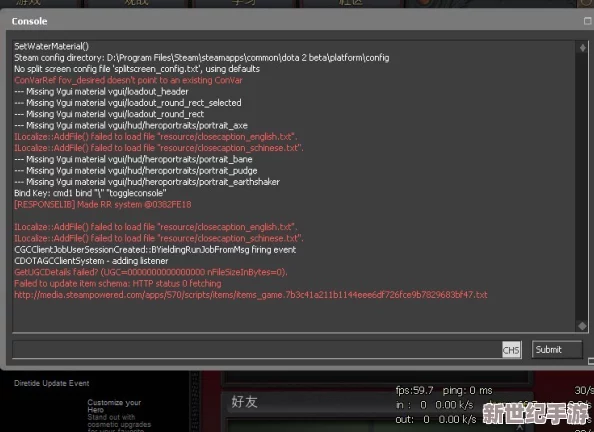Screen dimensions: 594x432
Task: Click the RESPONSELIB Made RR system line
Action: pyautogui.click(x=103, y=204)
